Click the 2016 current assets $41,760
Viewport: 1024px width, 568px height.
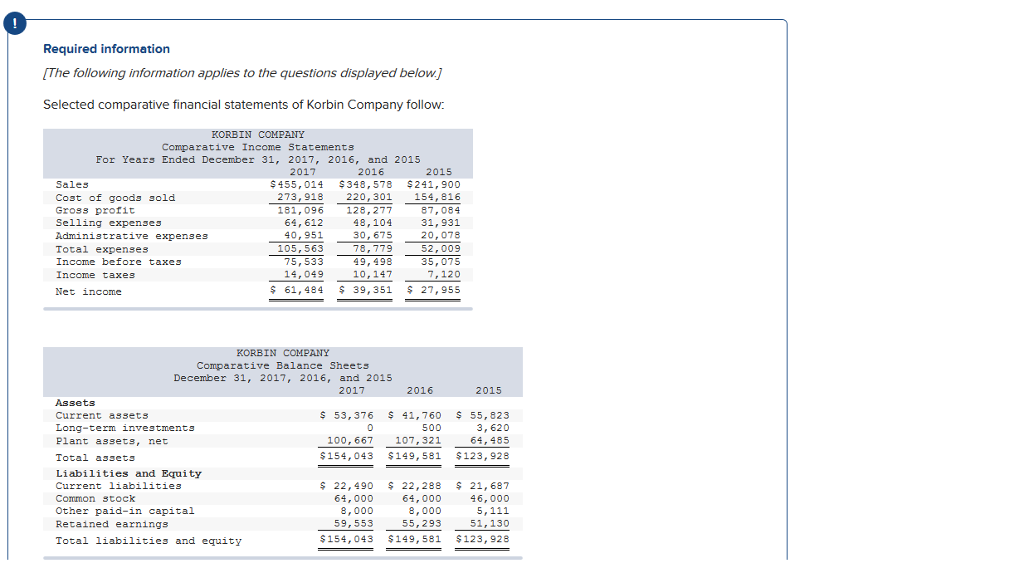pyautogui.click(x=415, y=415)
